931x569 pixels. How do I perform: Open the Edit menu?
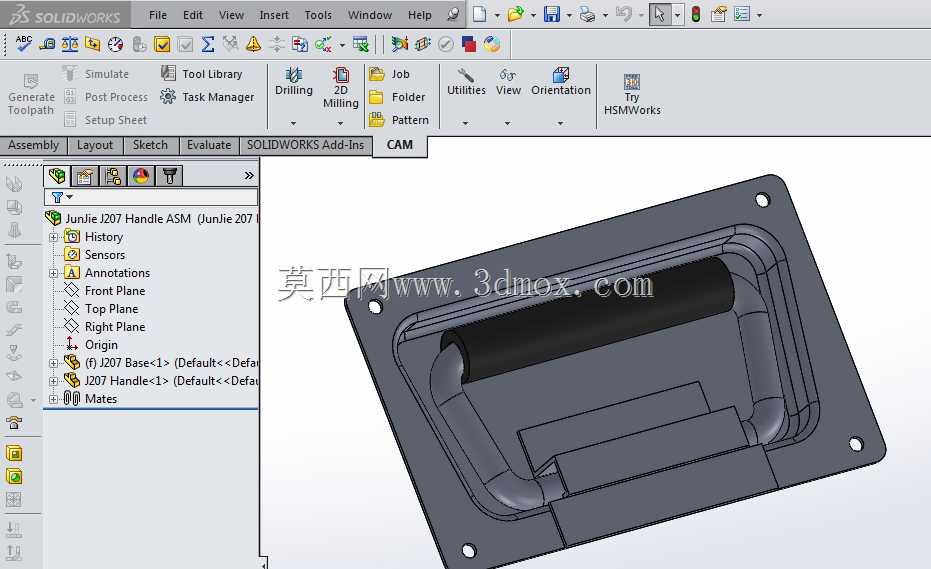point(192,15)
